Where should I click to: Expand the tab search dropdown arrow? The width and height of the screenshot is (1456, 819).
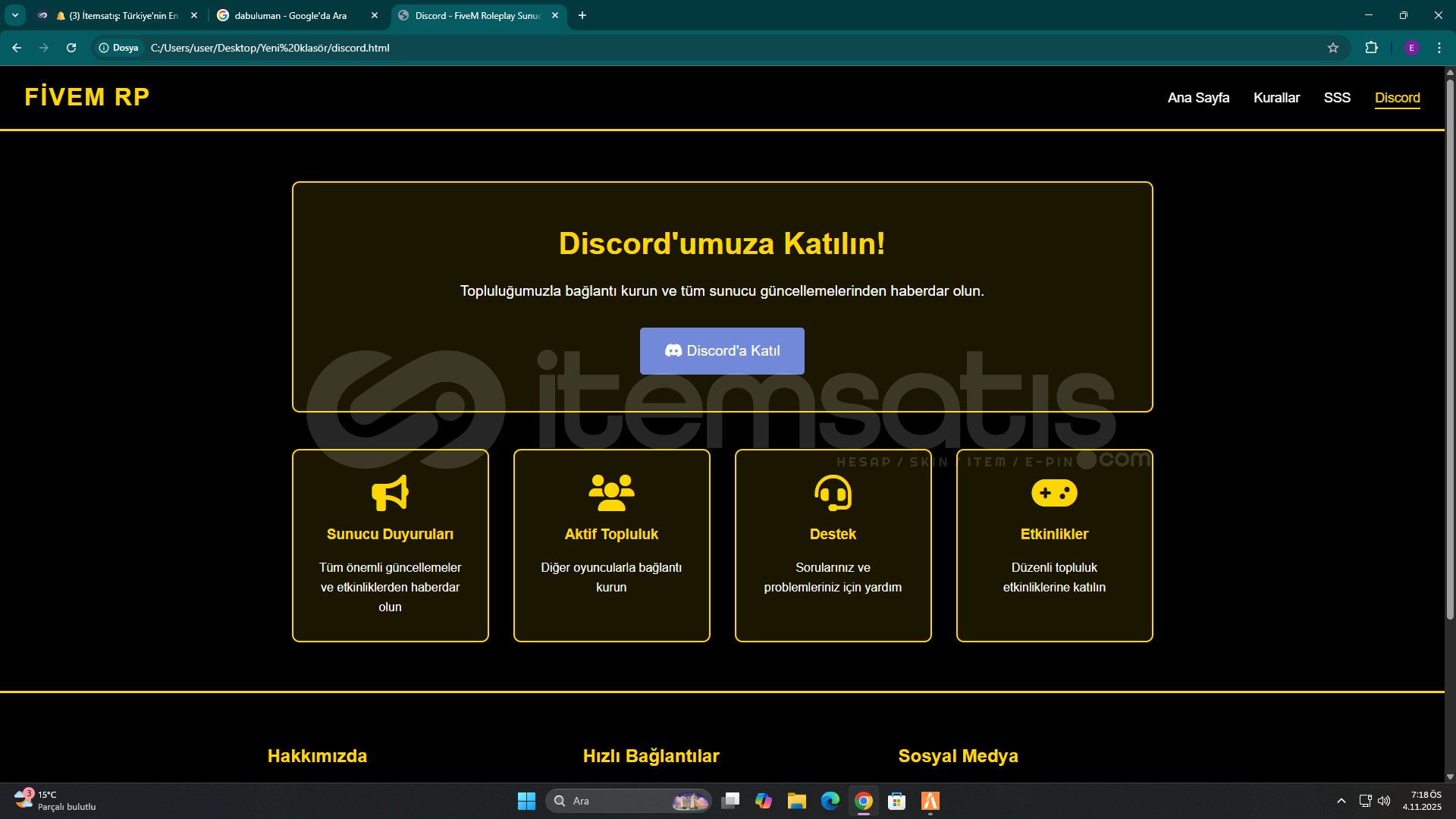[x=15, y=15]
